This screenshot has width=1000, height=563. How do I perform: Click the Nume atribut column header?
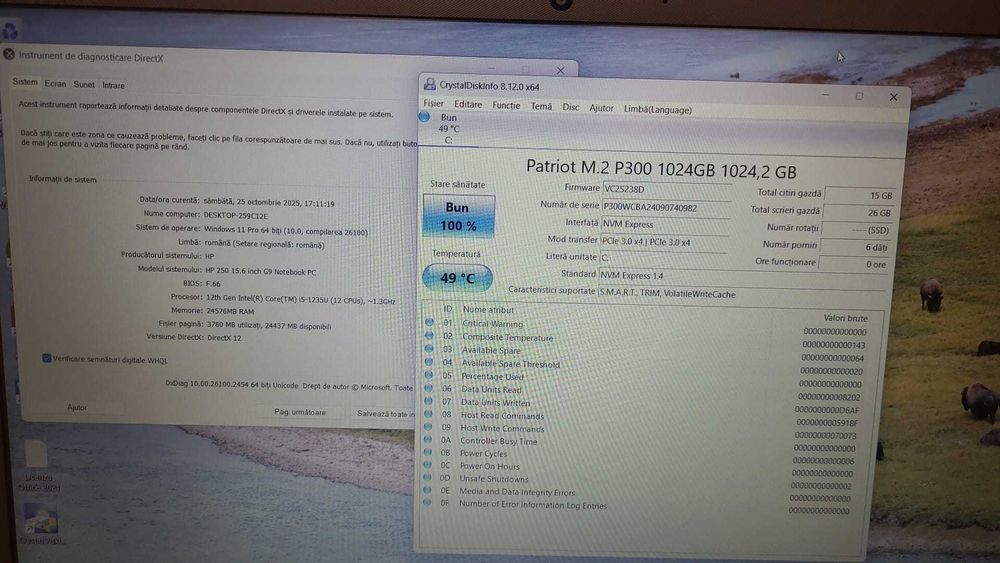(489, 310)
